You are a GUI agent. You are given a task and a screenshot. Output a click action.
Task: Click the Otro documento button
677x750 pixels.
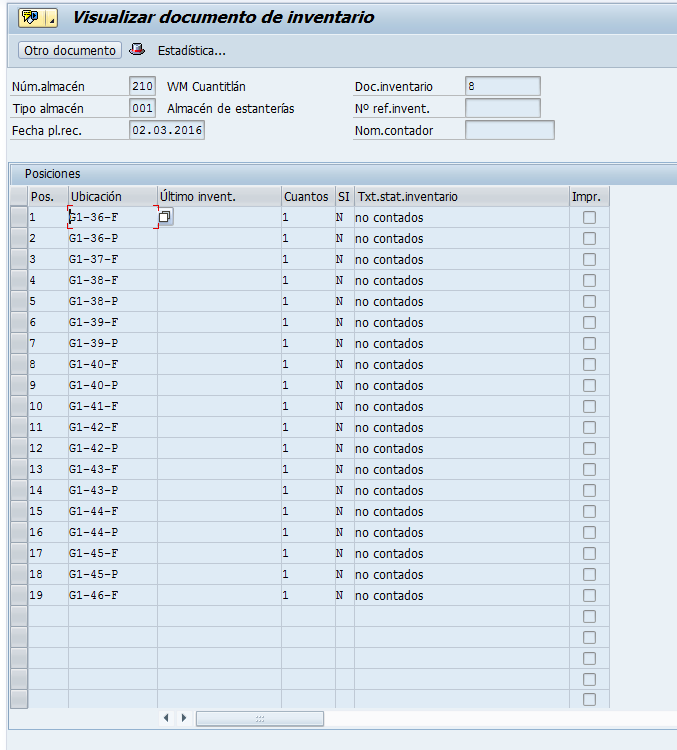[70, 50]
